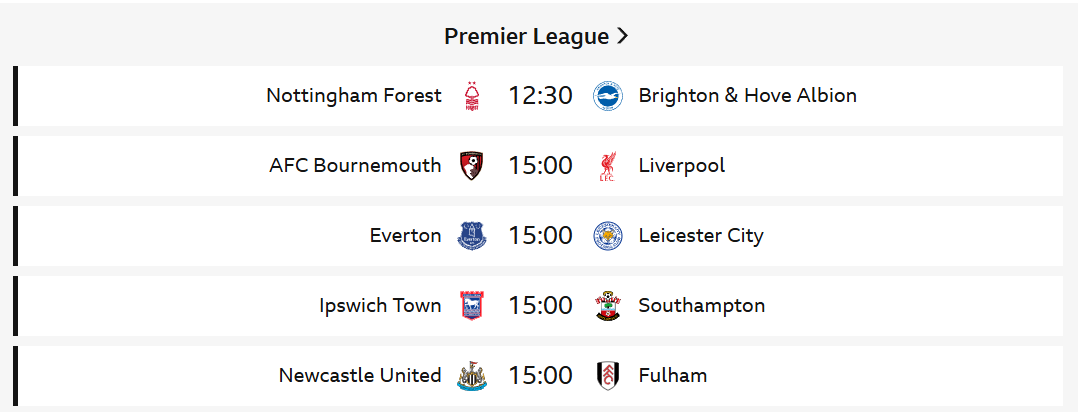This screenshot has width=1078, height=412.
Task: Select the Liverpool team name
Action: (681, 166)
